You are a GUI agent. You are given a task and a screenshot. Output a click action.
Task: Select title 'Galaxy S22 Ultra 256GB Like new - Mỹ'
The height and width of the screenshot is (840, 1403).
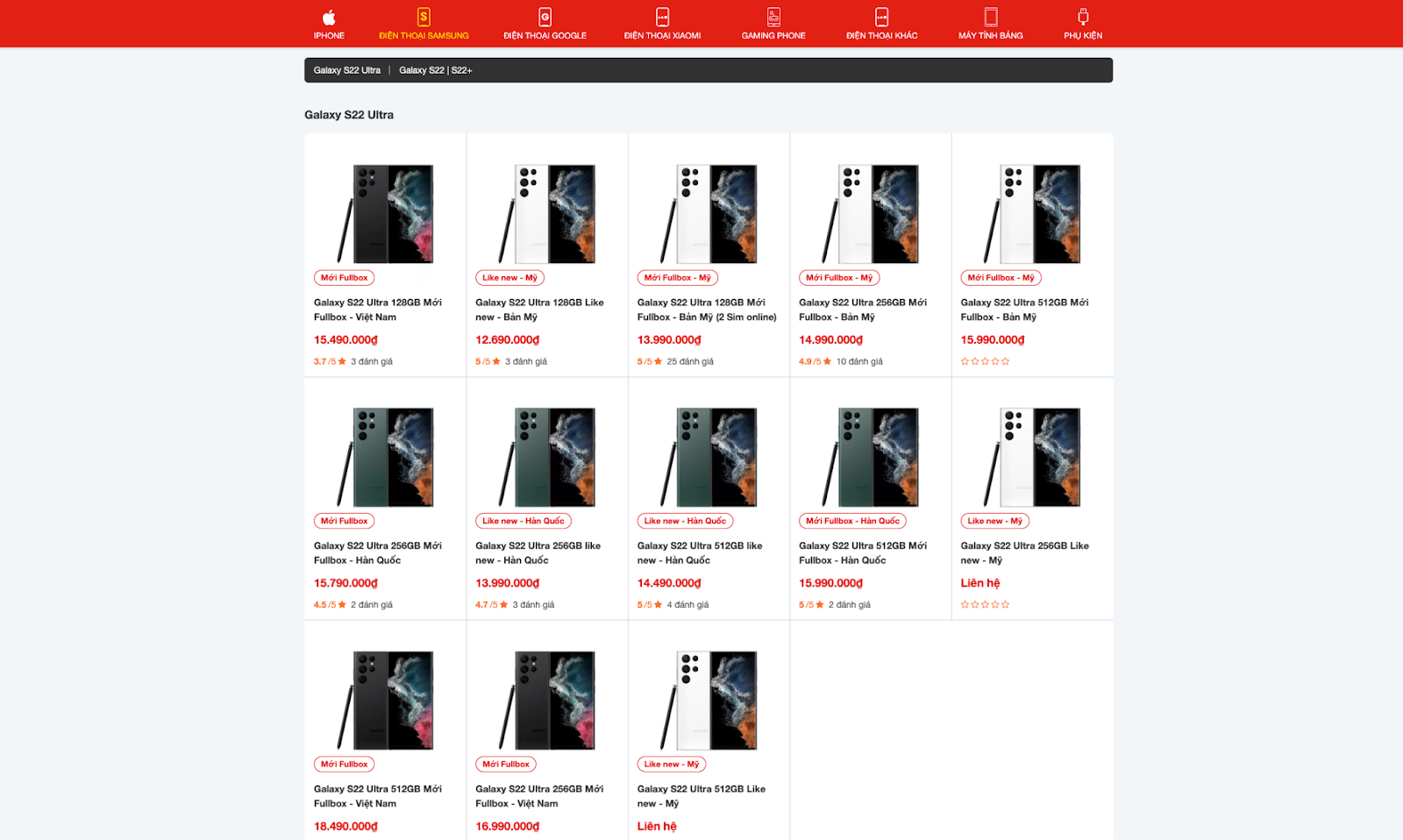coord(1025,552)
